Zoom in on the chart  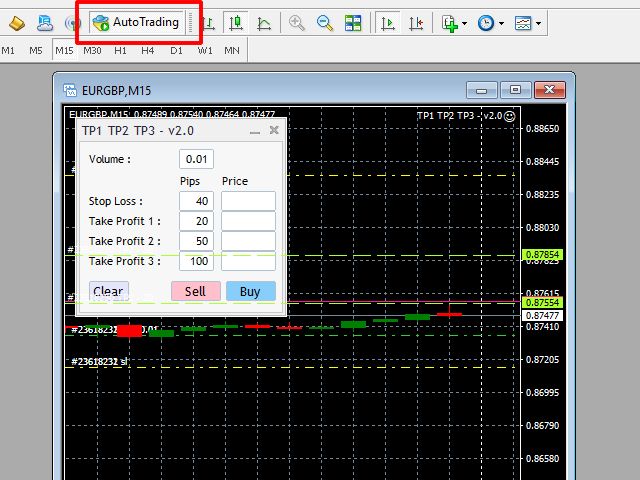pyautogui.click(x=297, y=22)
